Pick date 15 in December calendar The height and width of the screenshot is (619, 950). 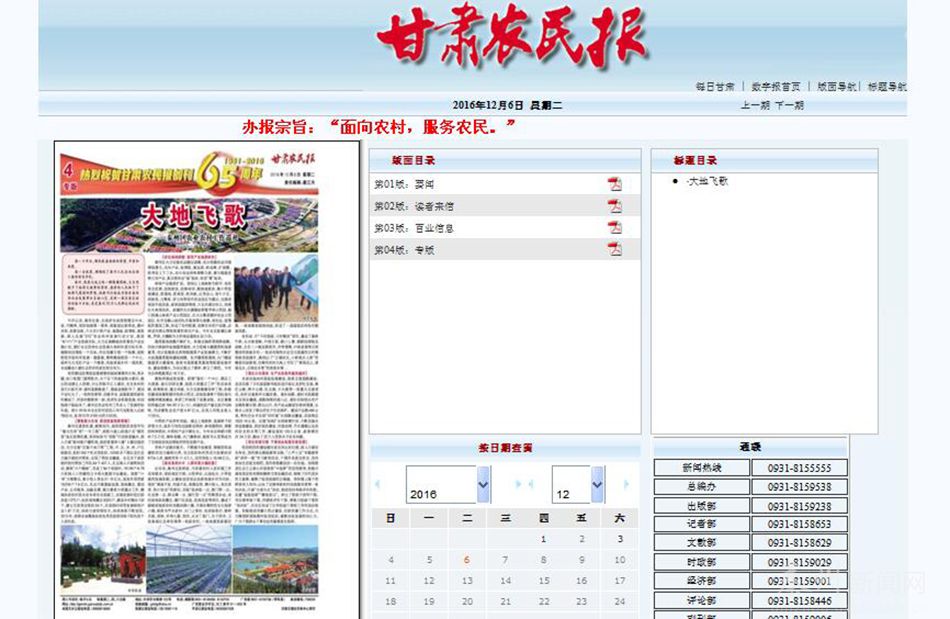point(544,580)
